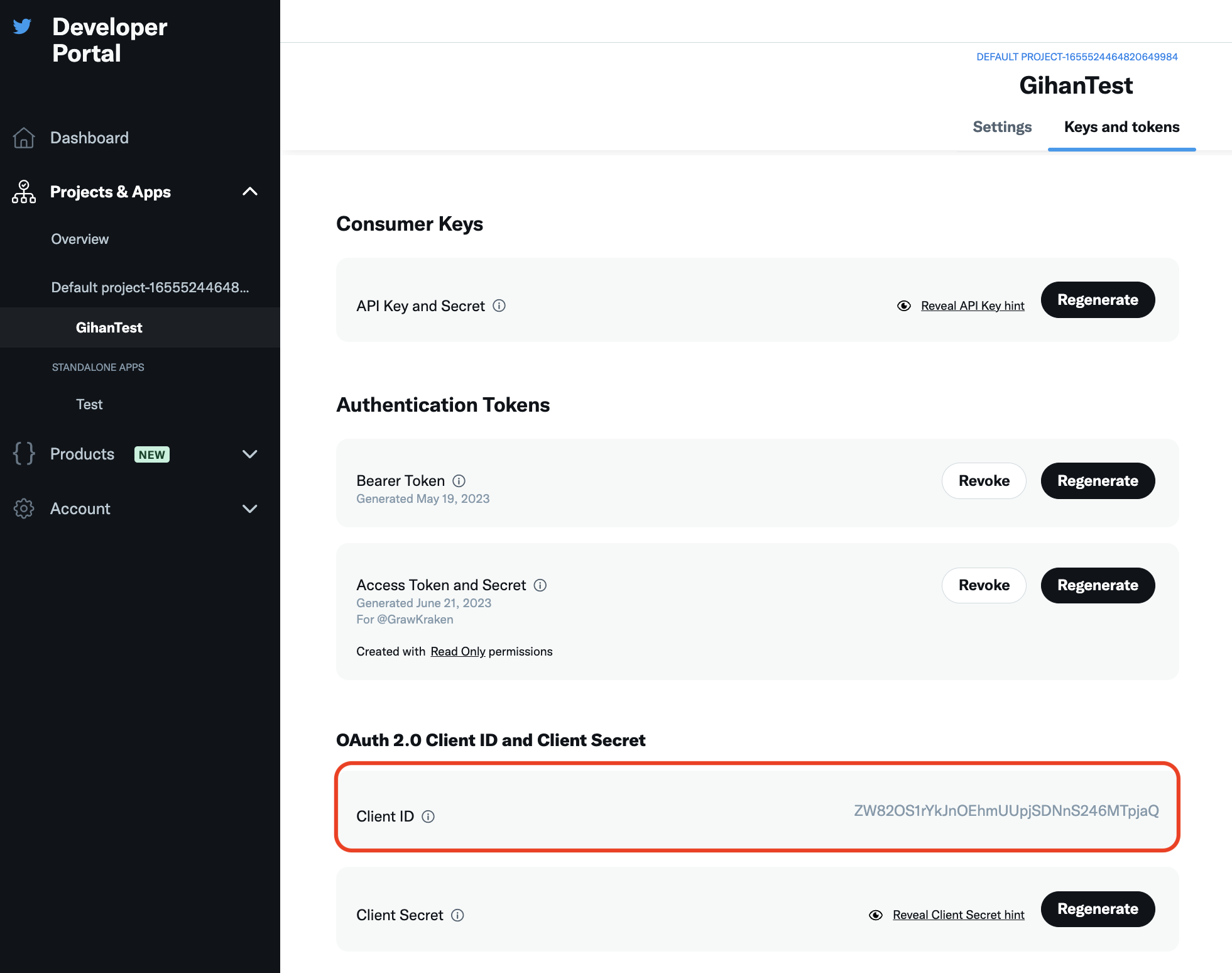Open Dashboard in the sidebar
The height and width of the screenshot is (973, 1232).
click(x=89, y=138)
